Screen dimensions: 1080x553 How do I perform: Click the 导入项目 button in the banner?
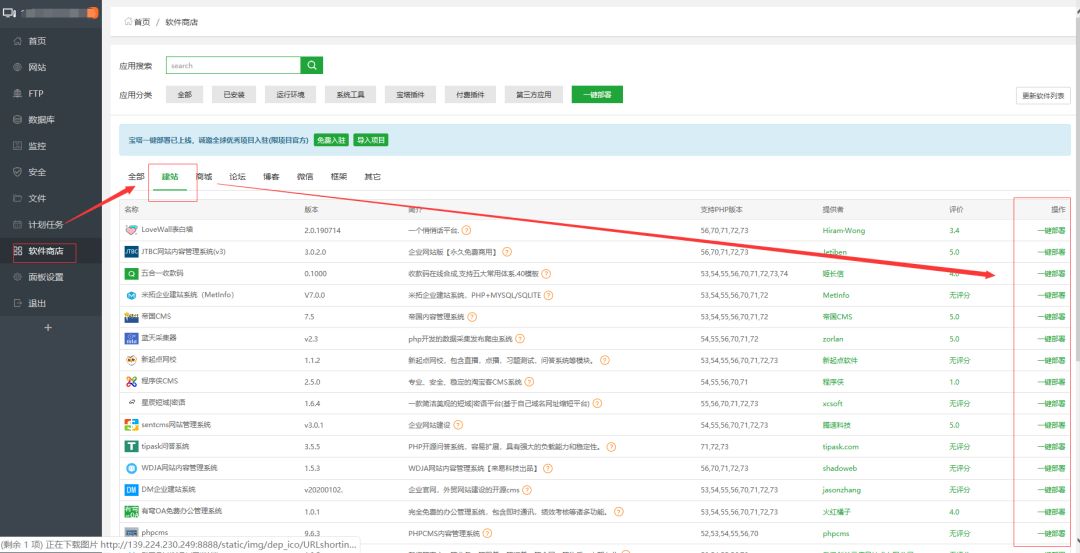click(371, 140)
